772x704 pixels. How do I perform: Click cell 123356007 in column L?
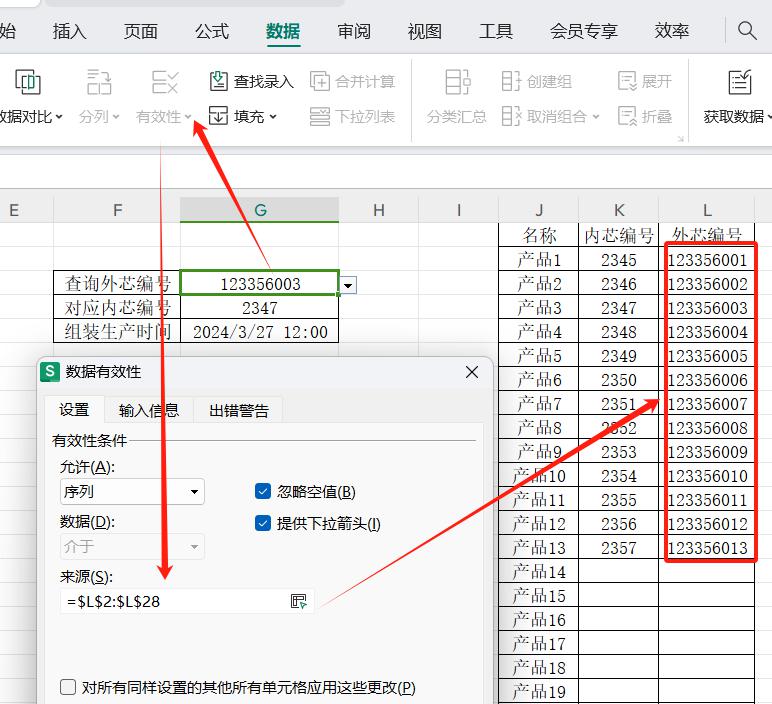pyautogui.click(x=707, y=404)
